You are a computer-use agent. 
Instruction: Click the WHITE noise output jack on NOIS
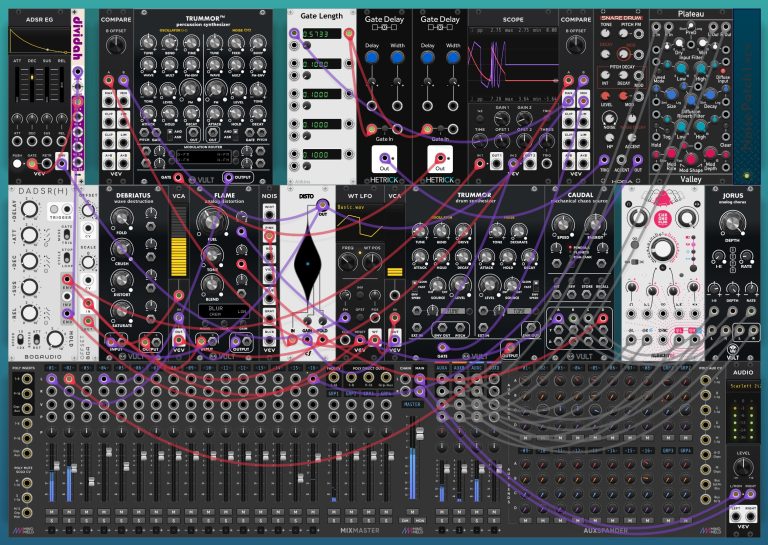click(269, 213)
